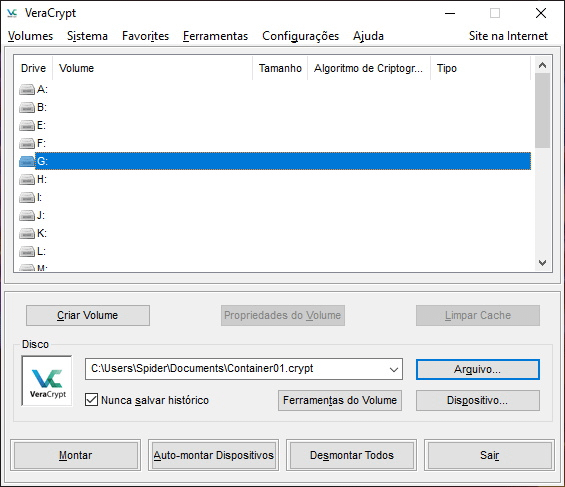This screenshot has height=487, width=565.
Task: Click the Desmontar Todos button
Action: point(351,455)
